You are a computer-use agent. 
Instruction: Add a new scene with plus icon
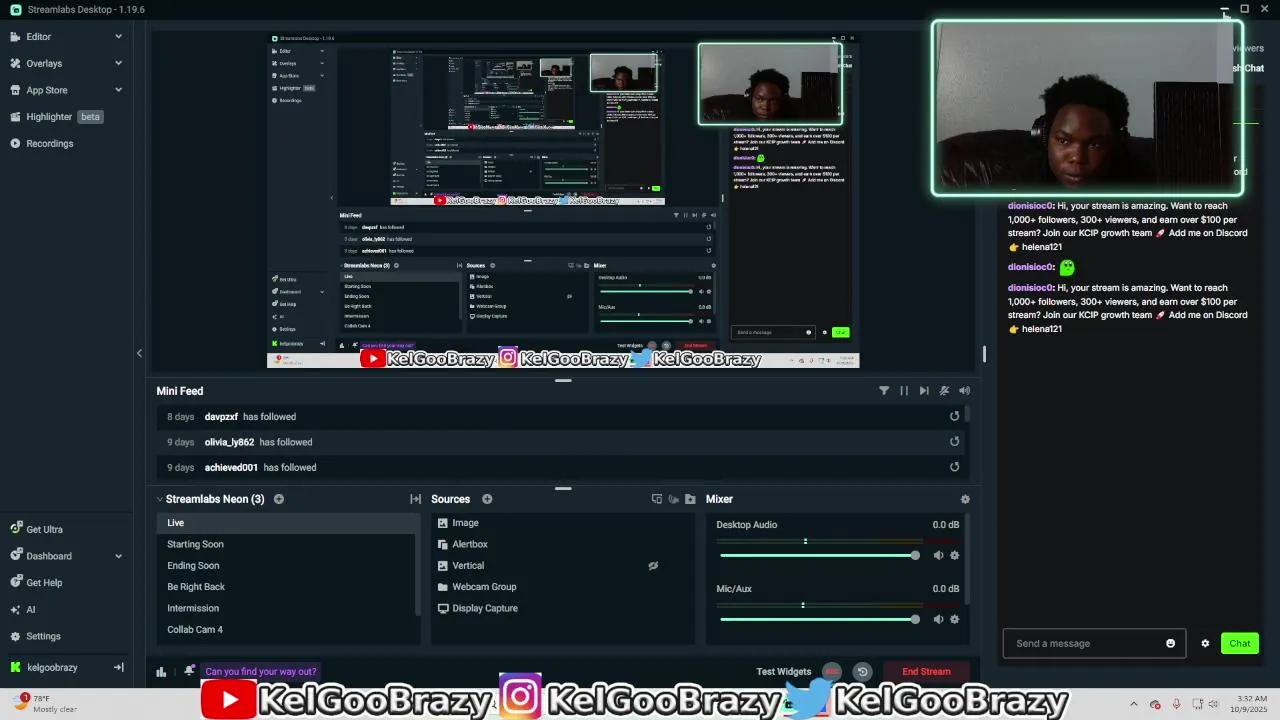pos(279,499)
